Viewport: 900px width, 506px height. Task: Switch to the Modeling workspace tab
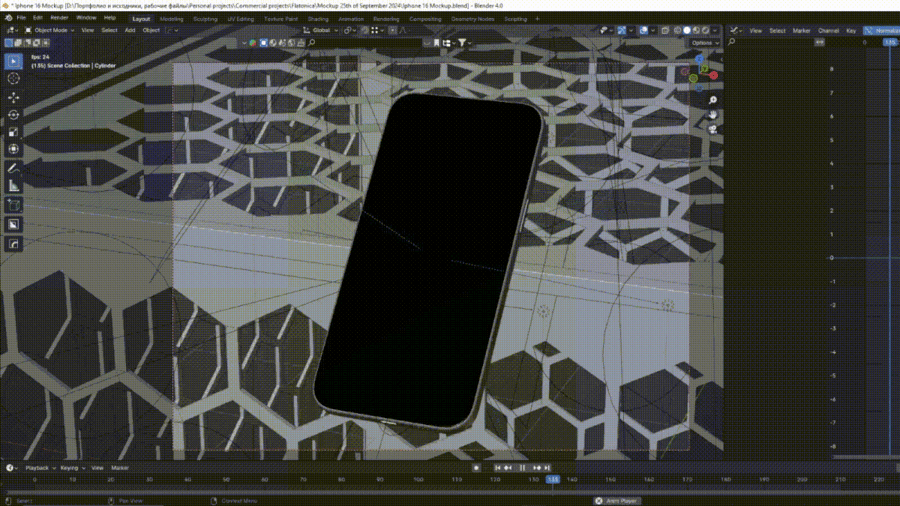(x=171, y=18)
